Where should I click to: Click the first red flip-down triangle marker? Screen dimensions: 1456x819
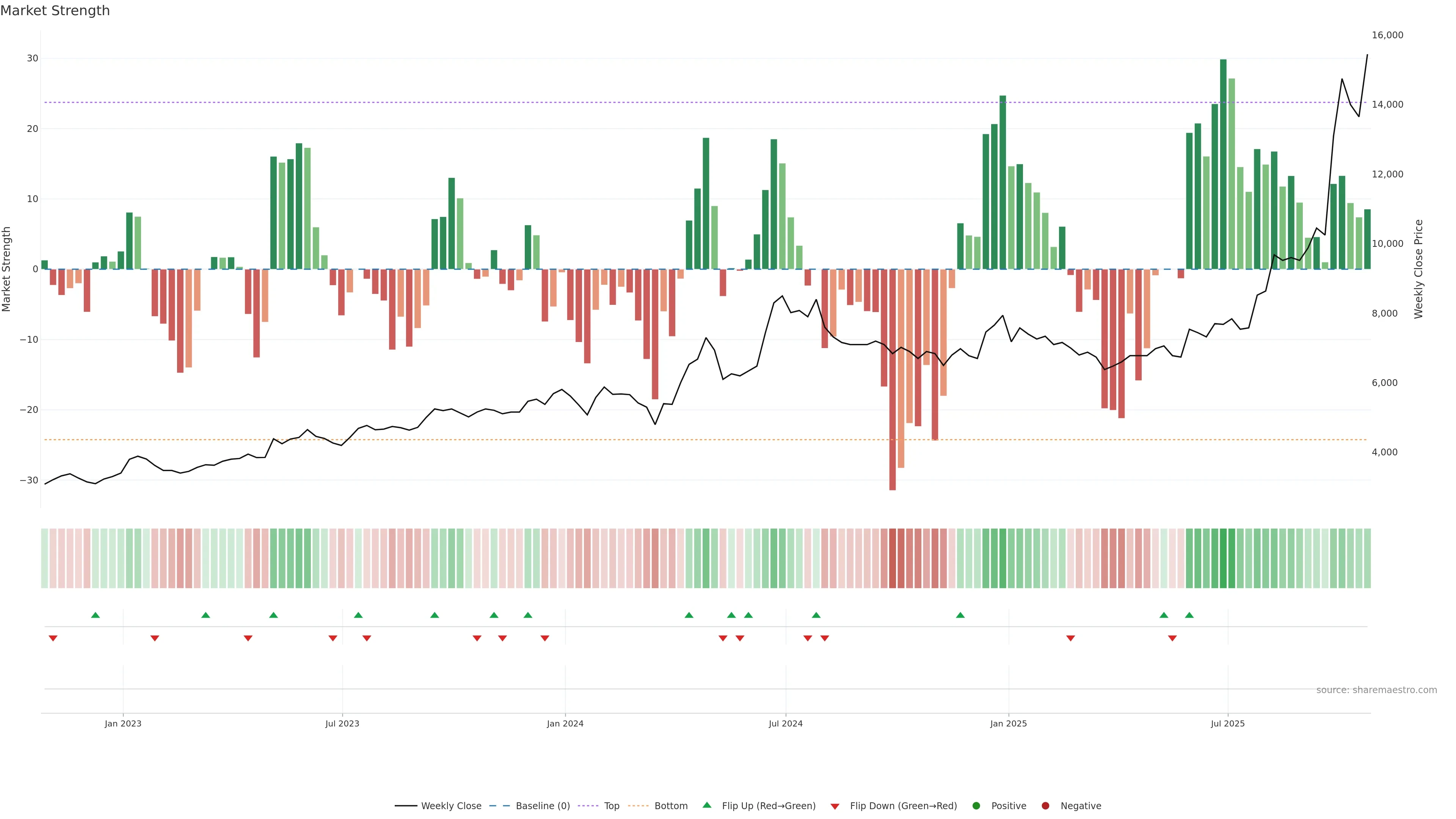coord(53,638)
